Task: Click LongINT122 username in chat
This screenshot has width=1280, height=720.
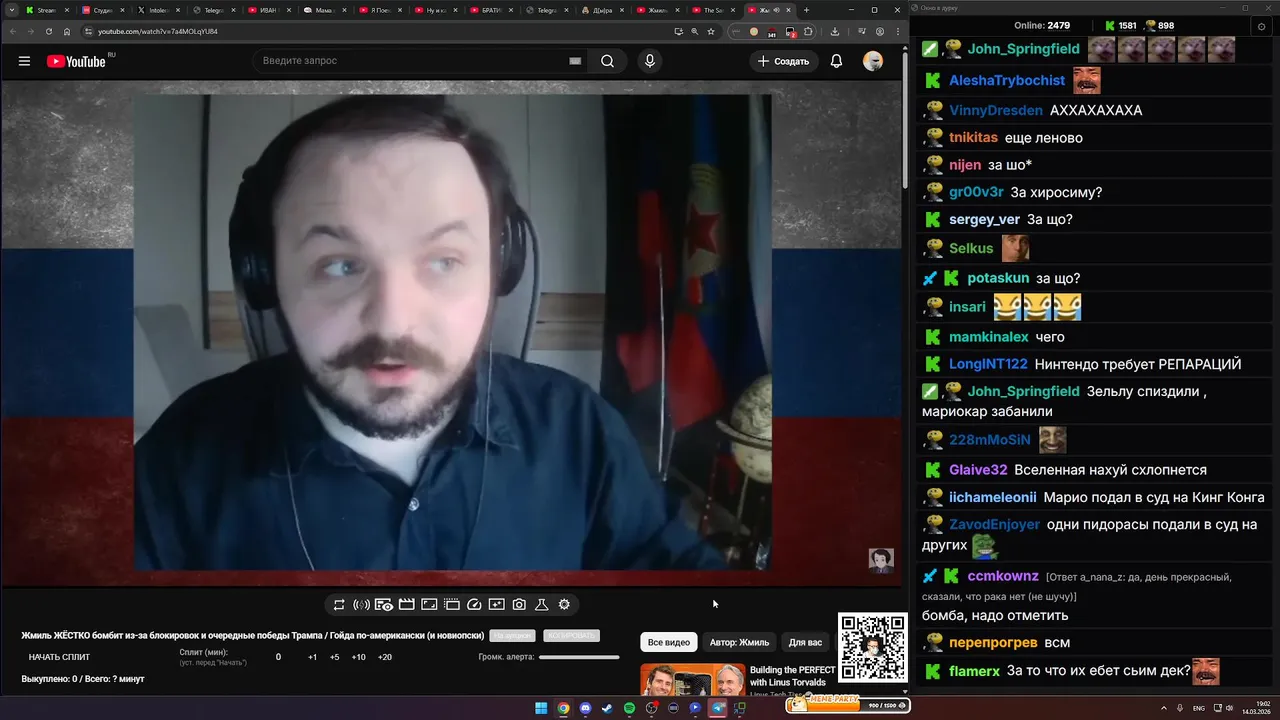Action: click(988, 364)
